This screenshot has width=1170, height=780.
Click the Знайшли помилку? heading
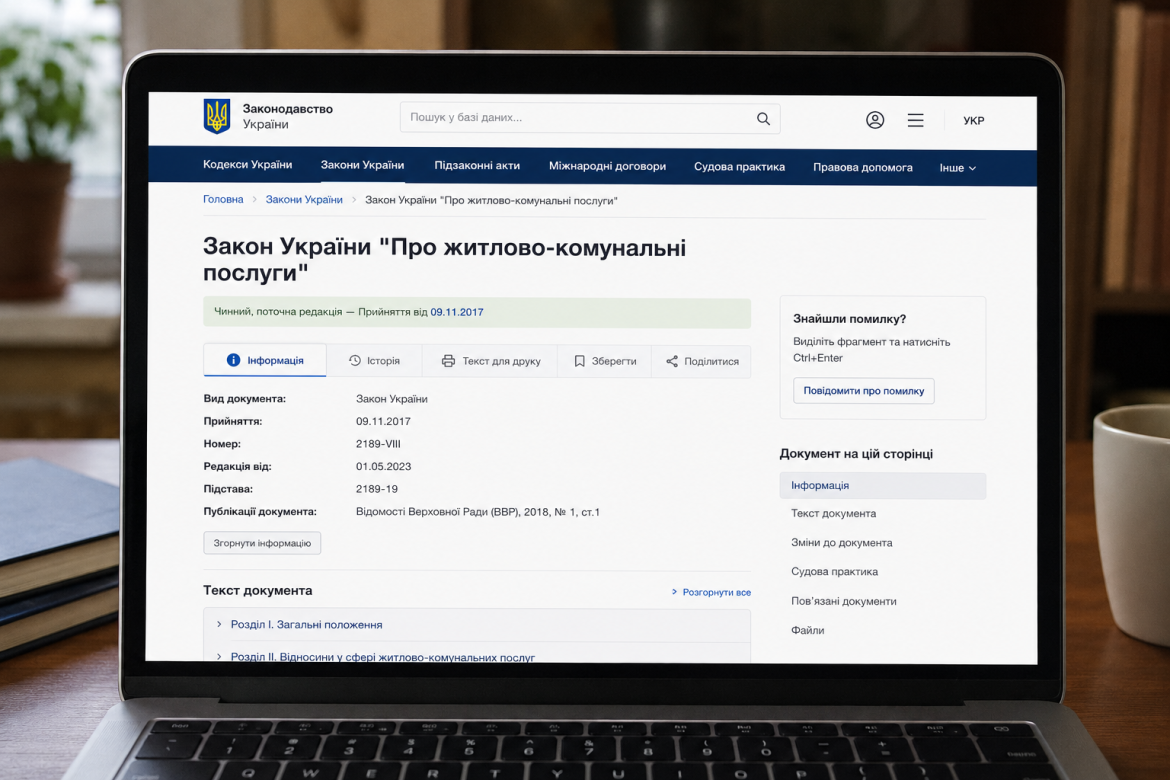(x=849, y=319)
